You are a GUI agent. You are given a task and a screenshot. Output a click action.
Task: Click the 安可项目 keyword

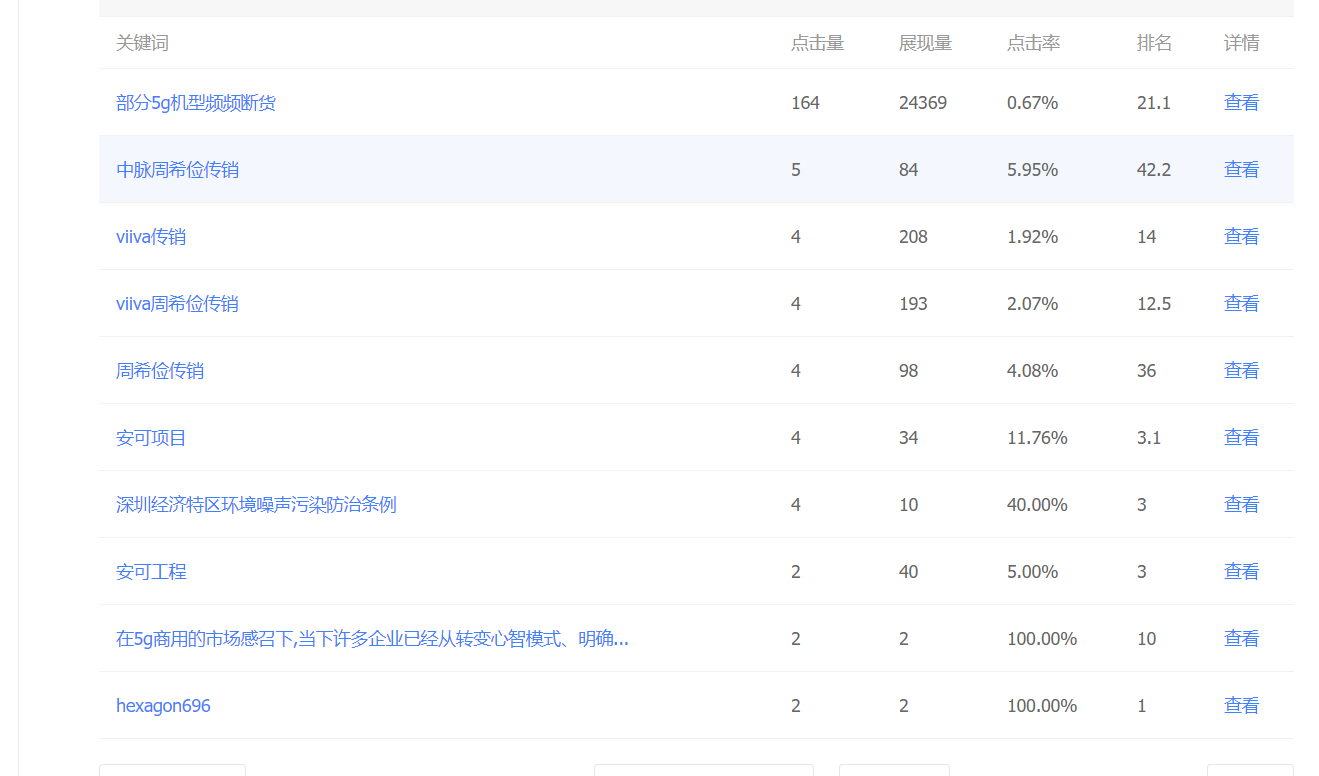pyautogui.click(x=151, y=438)
